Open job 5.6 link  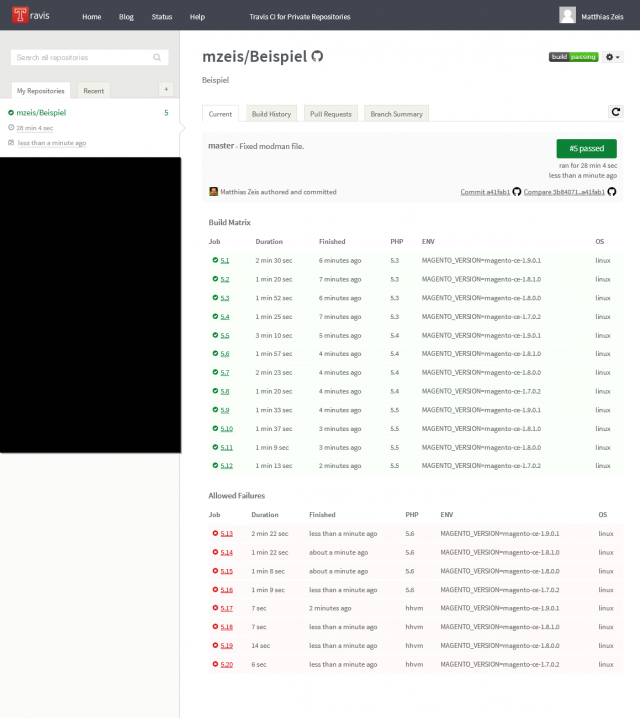(x=225, y=354)
